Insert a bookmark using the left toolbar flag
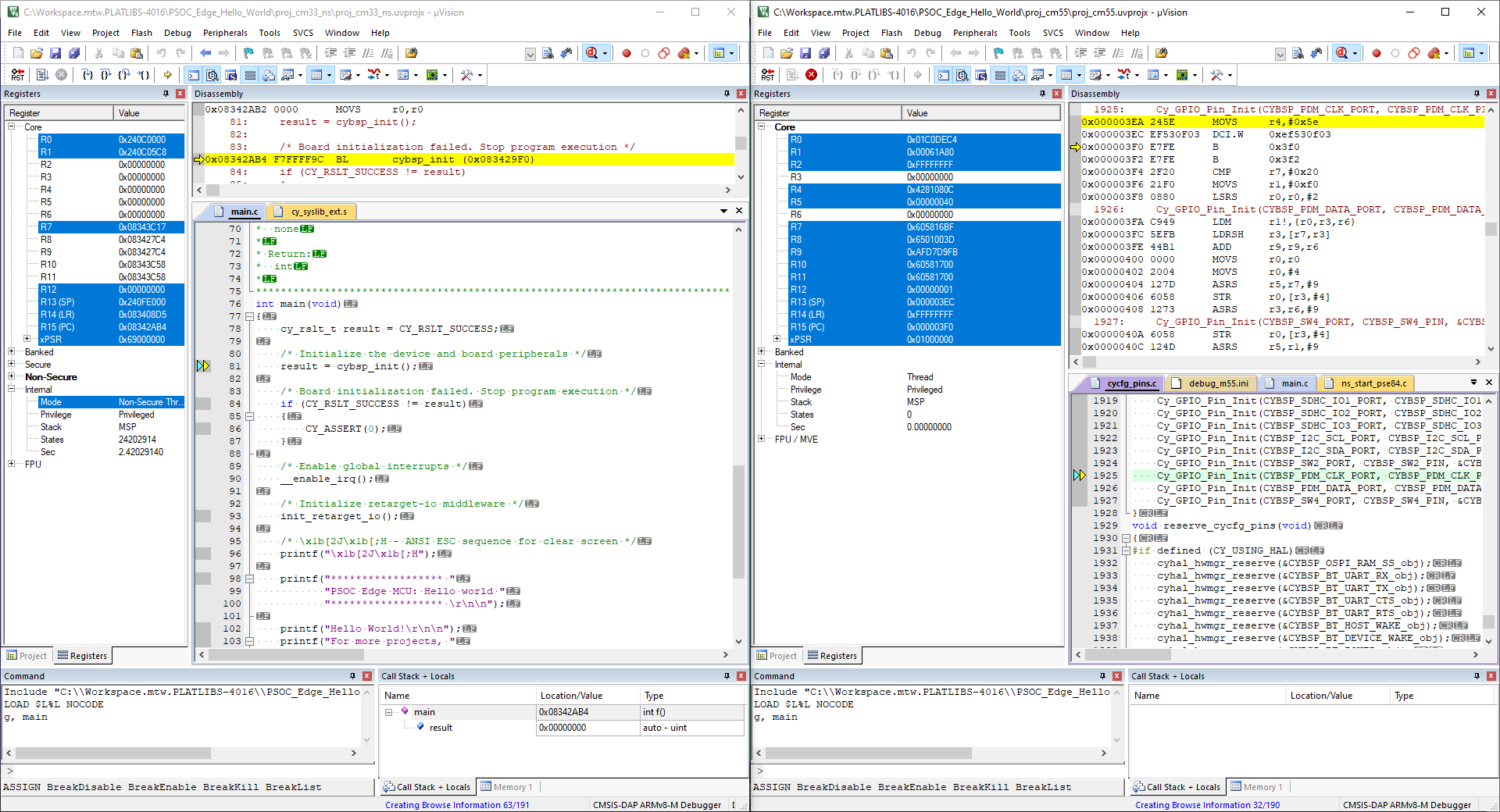Screen dimensions: 1500x812 point(248,53)
